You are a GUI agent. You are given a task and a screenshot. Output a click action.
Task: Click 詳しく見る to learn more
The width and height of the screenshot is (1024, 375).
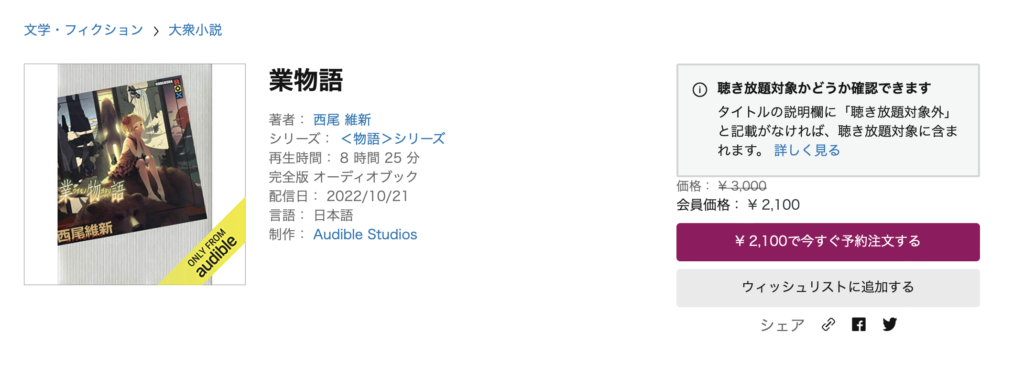pyautogui.click(x=807, y=150)
